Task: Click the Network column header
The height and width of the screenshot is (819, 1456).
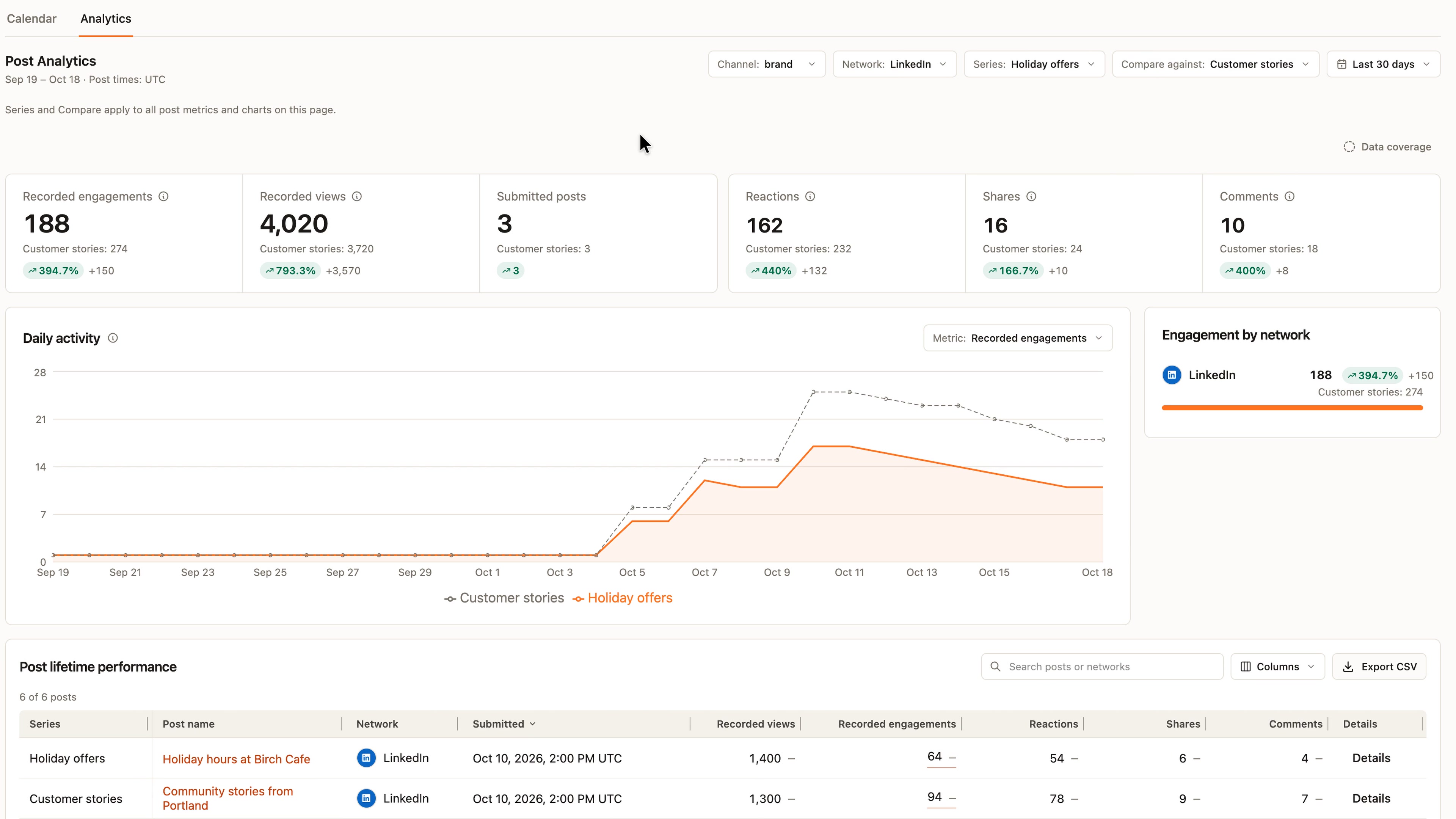Action: tap(377, 724)
